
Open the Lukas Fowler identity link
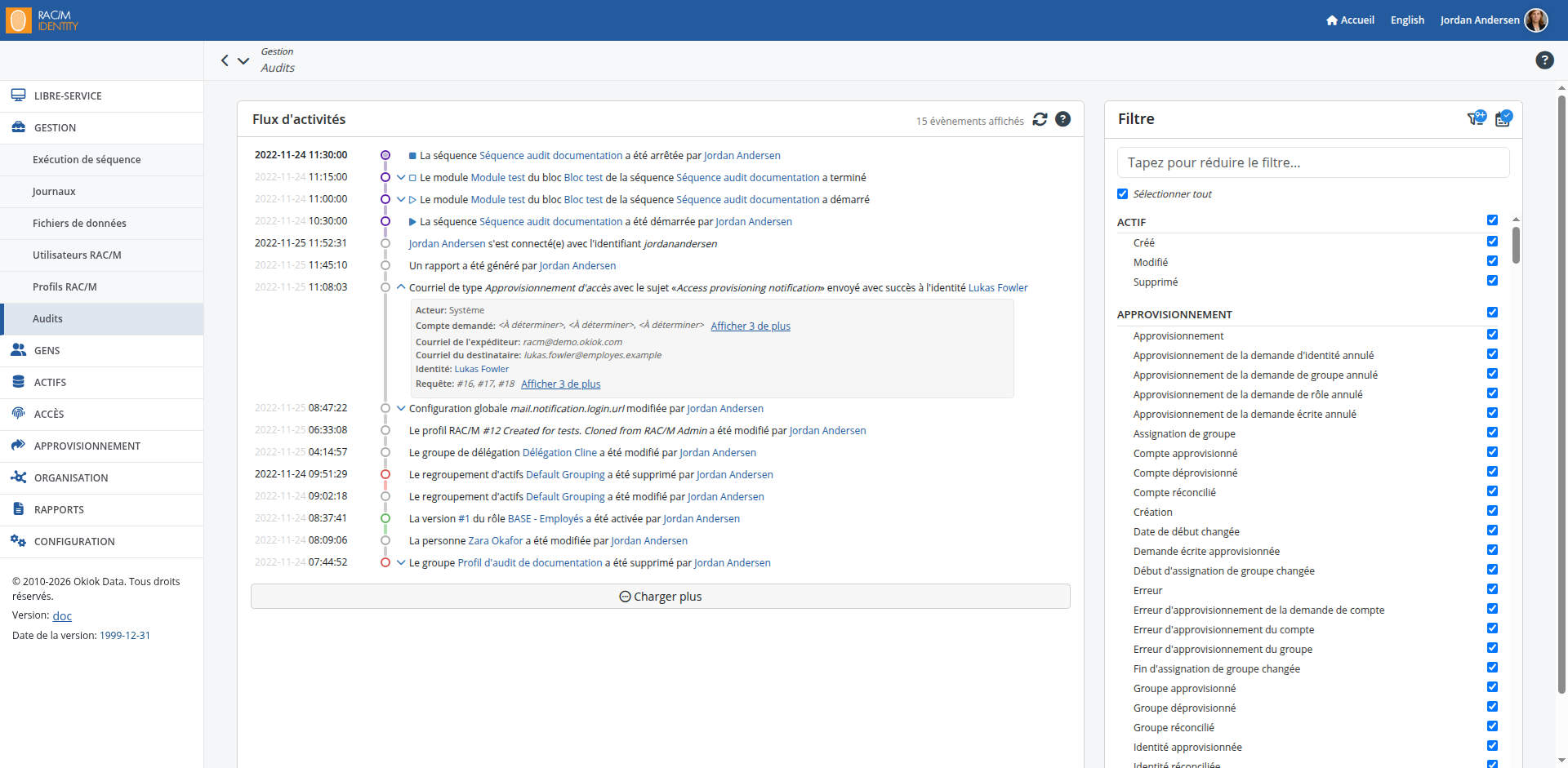(x=998, y=287)
